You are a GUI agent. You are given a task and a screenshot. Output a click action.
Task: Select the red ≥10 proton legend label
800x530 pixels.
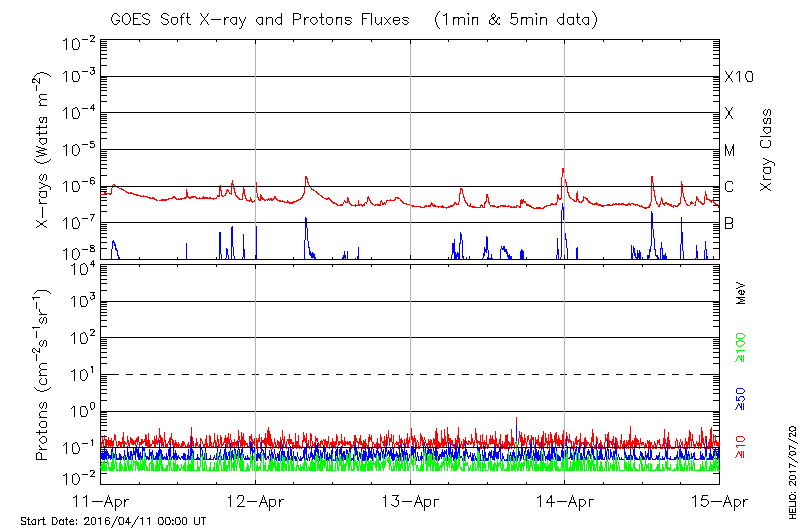pyautogui.click(x=741, y=447)
